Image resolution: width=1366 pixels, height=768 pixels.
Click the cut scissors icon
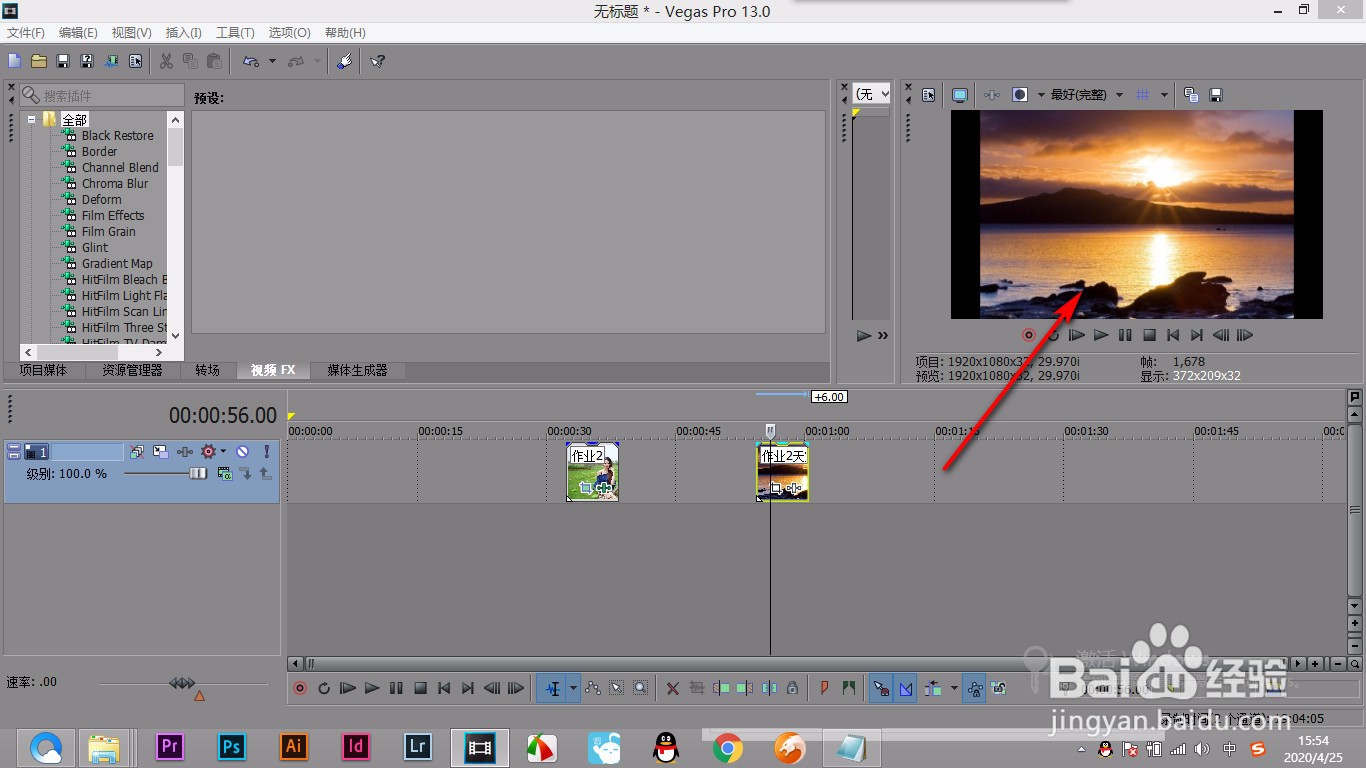coord(167,61)
